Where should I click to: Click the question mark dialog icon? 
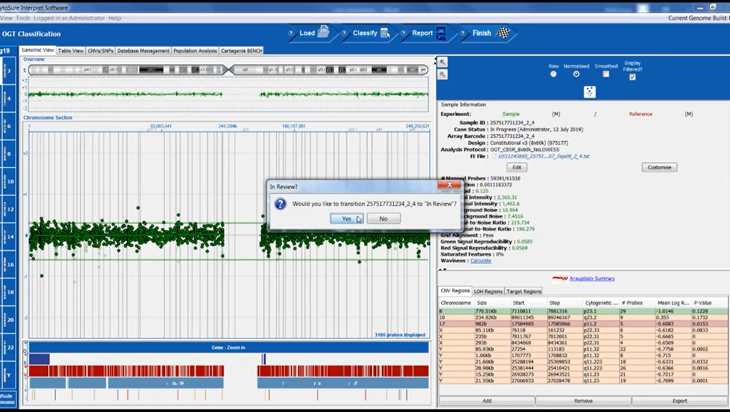coord(280,204)
